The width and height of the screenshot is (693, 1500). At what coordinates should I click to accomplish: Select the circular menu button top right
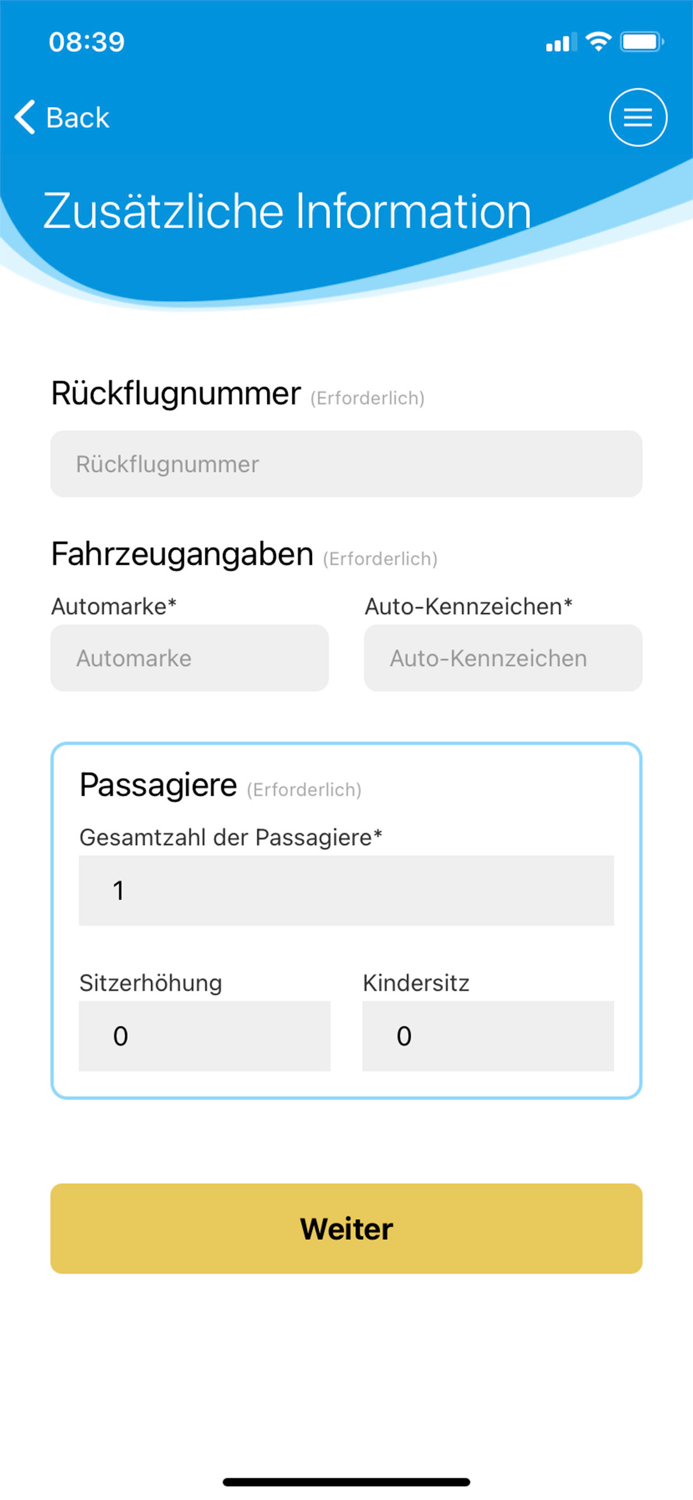pos(637,117)
